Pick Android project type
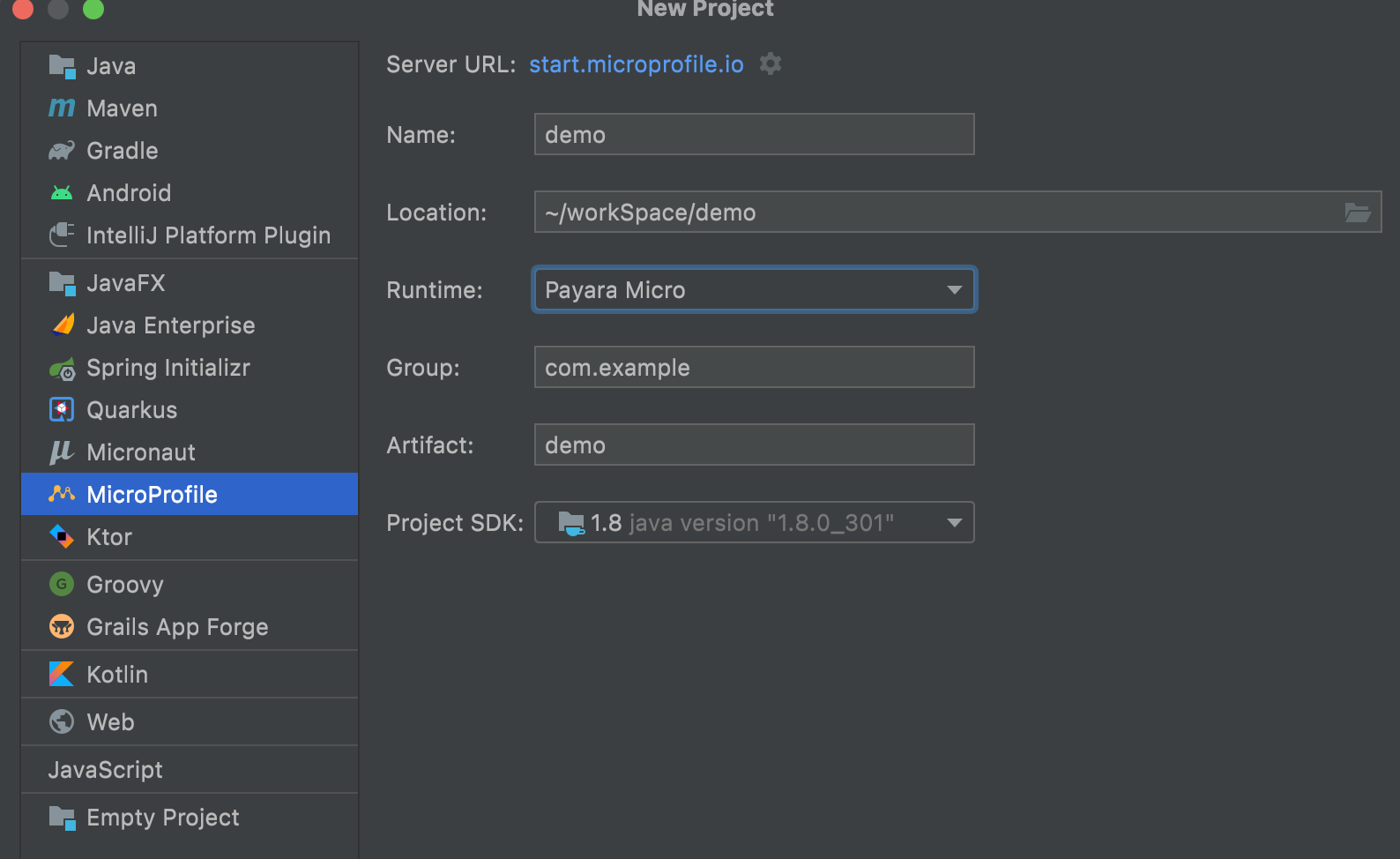1400x859 pixels. [190, 193]
